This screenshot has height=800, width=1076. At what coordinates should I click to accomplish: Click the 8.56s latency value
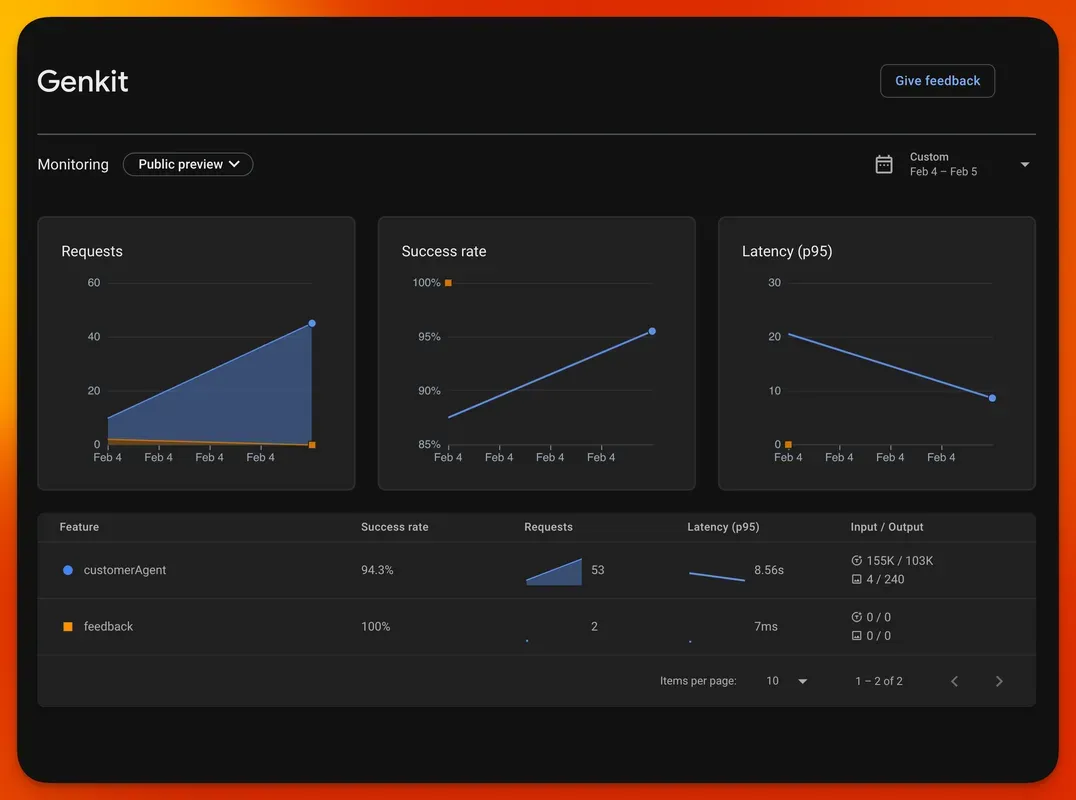pos(769,570)
